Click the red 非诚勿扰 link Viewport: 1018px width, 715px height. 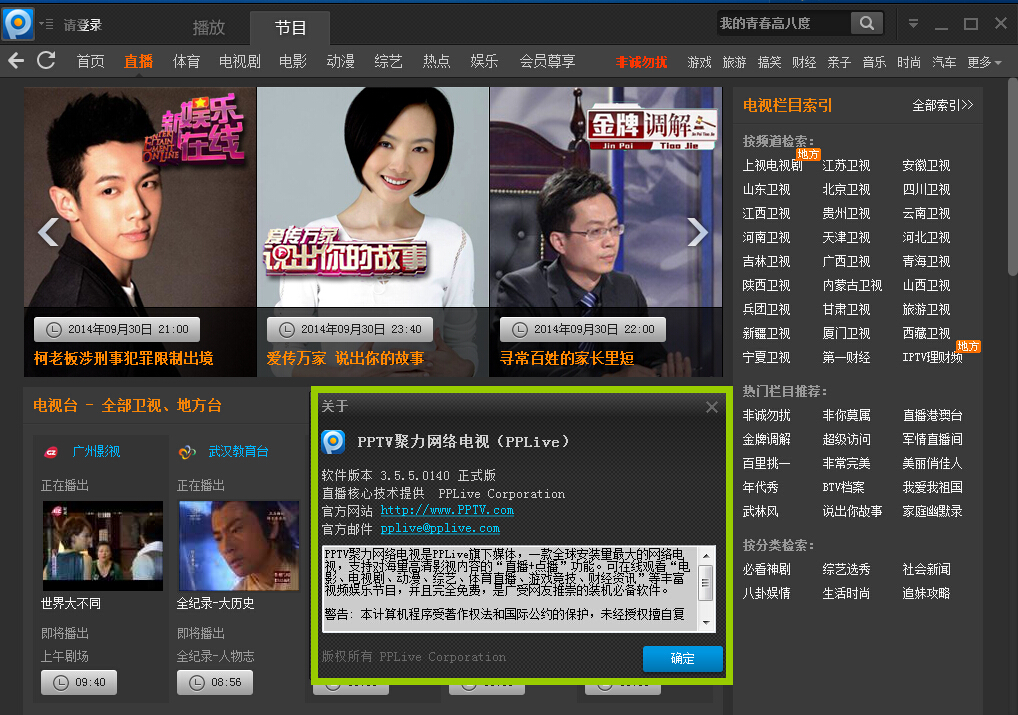tap(641, 62)
